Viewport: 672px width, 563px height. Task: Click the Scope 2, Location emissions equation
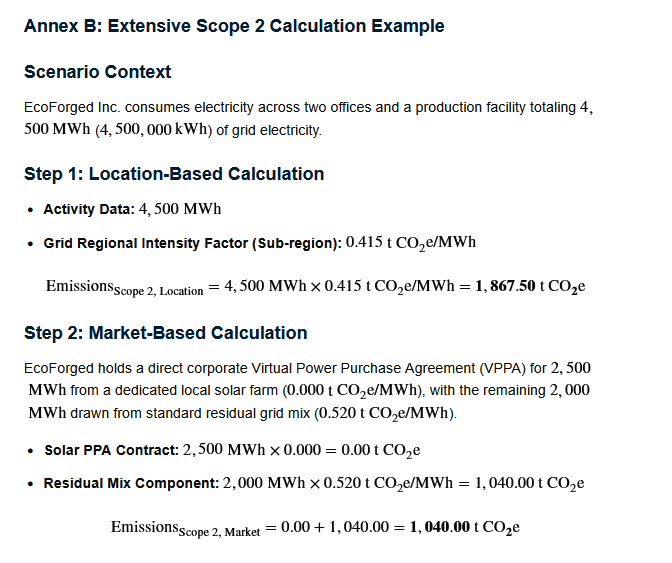(x=315, y=287)
